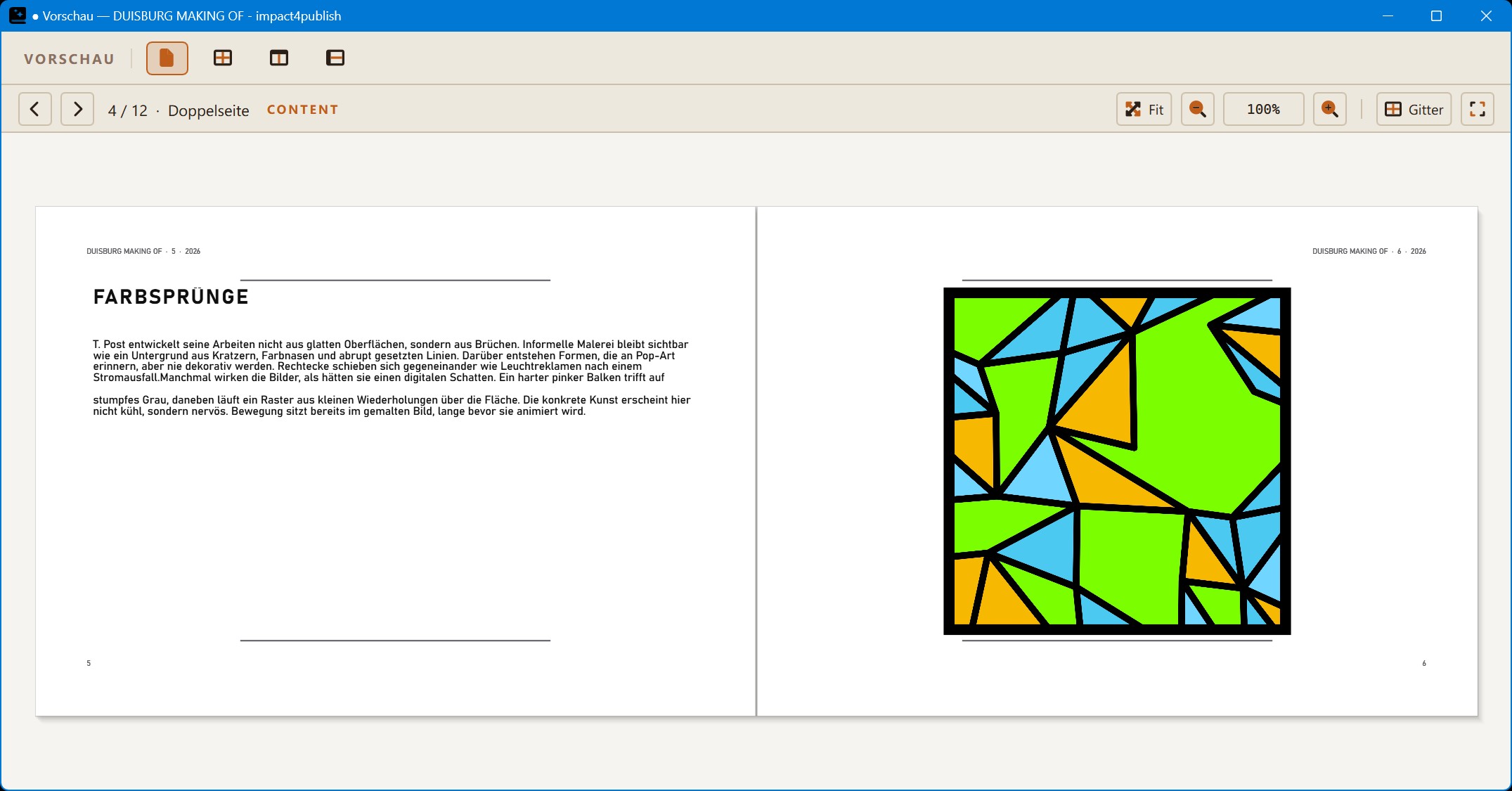Click the FARBSPRÜNGE heading on page 5
The height and width of the screenshot is (791, 1512).
point(172,297)
